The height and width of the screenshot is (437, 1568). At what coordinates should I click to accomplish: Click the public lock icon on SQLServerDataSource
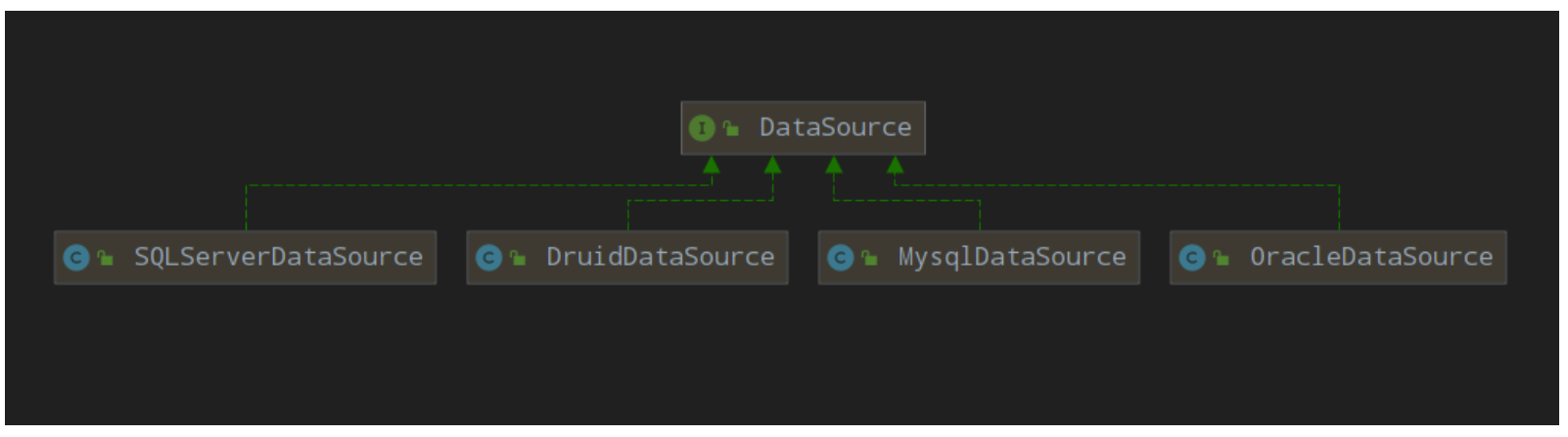[x=106, y=258]
